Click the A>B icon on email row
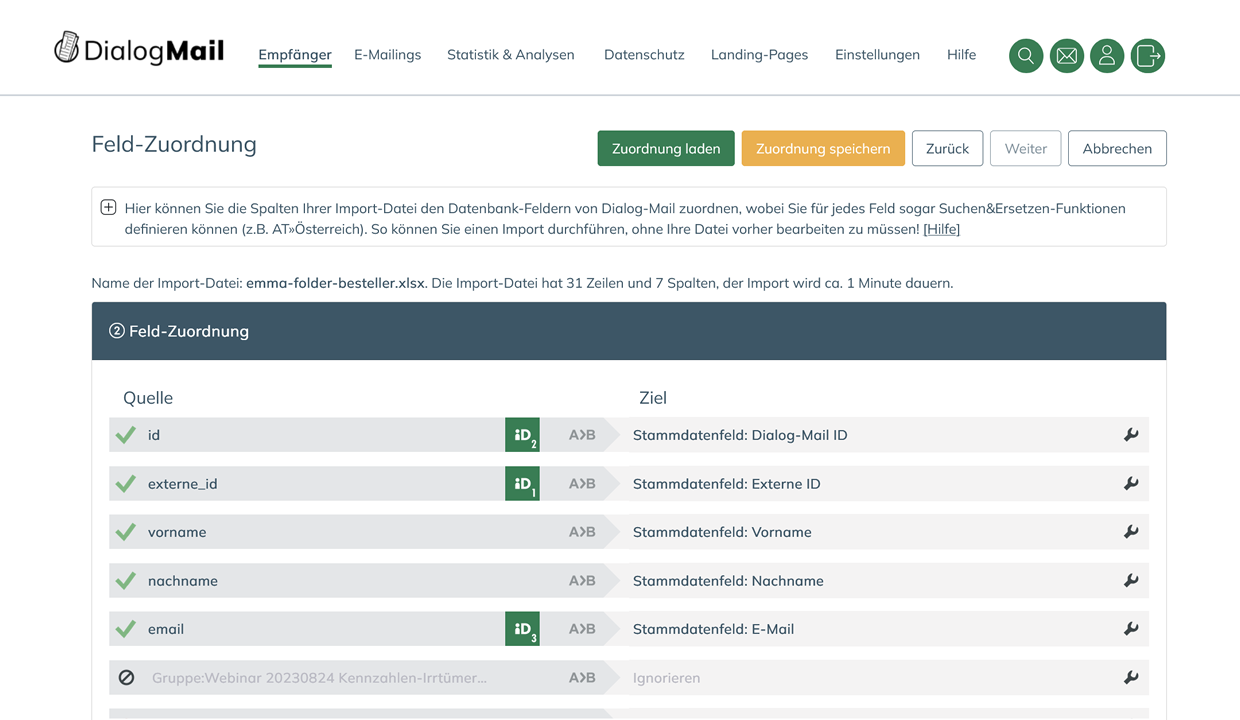Screen dimensions: 1240x720 pyautogui.click(x=582, y=629)
